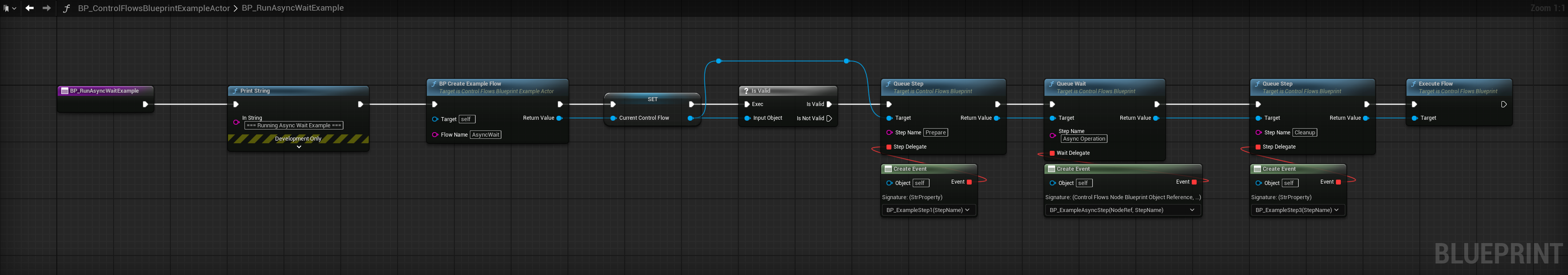Click the Wait Delegate red pin
The width and height of the screenshot is (1568, 275).
[x=1052, y=153]
